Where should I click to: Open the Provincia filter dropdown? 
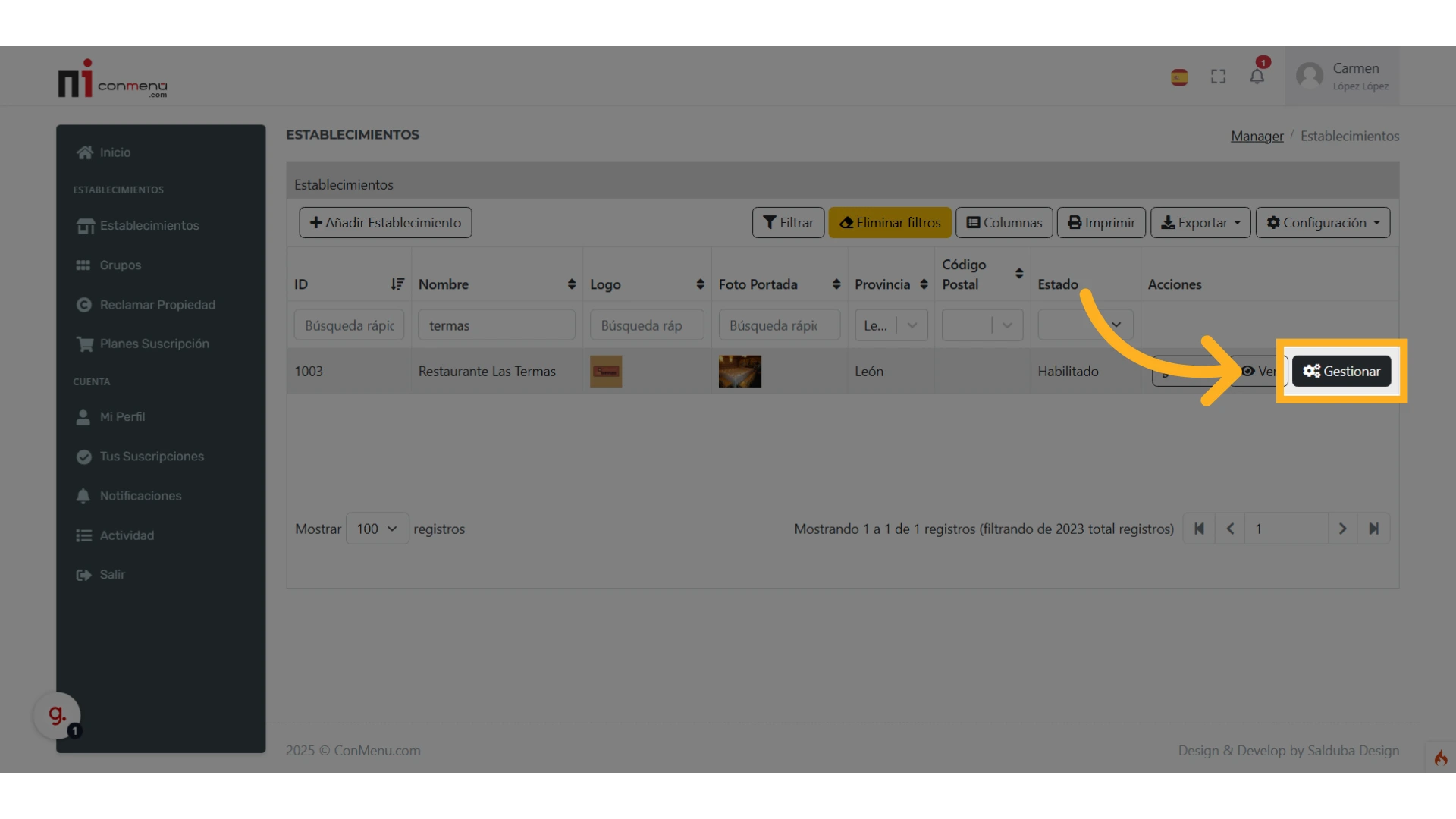point(891,325)
